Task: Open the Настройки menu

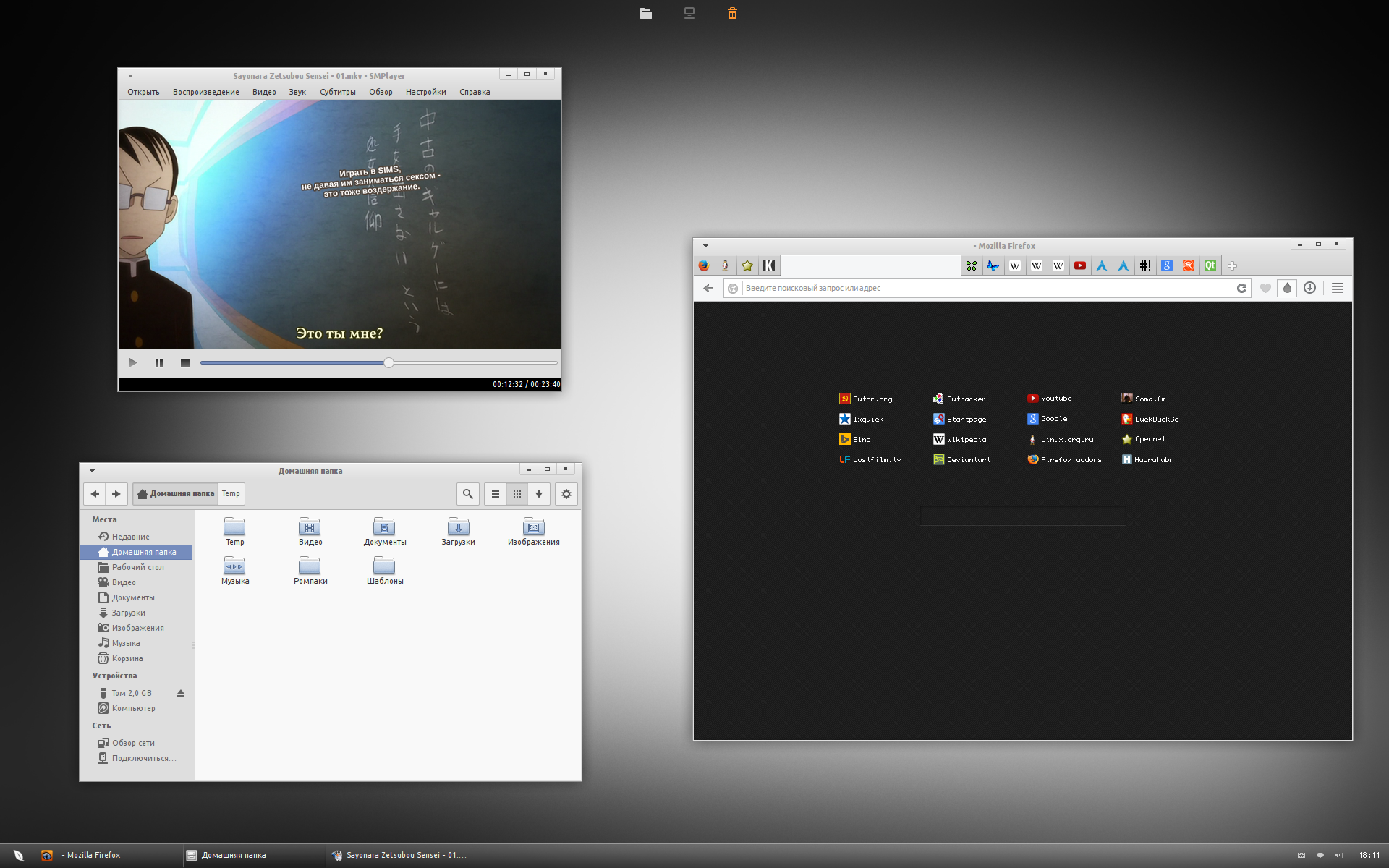Action: [x=426, y=92]
